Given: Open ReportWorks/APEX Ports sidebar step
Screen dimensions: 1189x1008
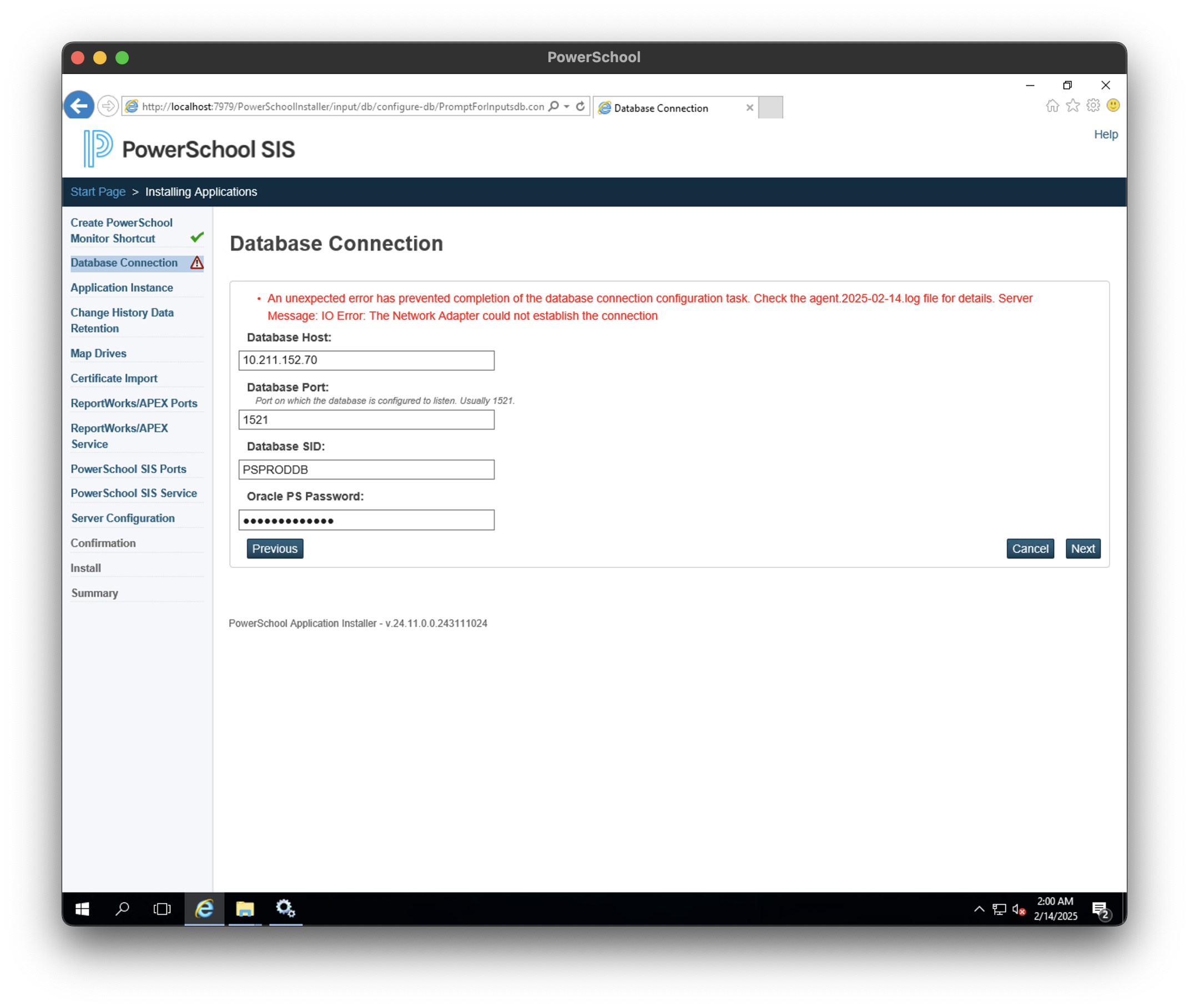Looking at the screenshot, I should (134, 404).
